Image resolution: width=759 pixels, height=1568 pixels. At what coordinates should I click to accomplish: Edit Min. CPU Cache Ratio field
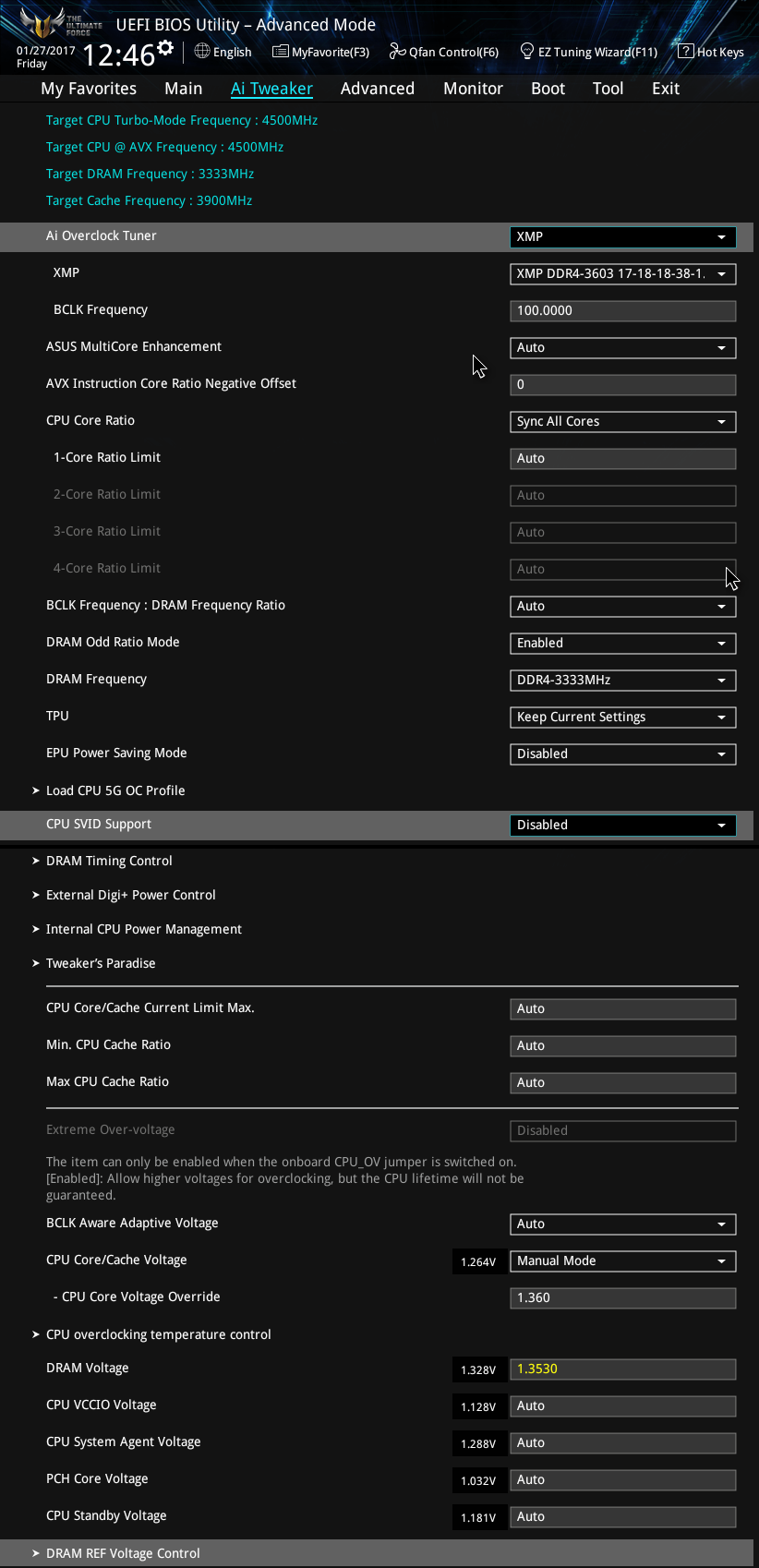coord(623,1045)
